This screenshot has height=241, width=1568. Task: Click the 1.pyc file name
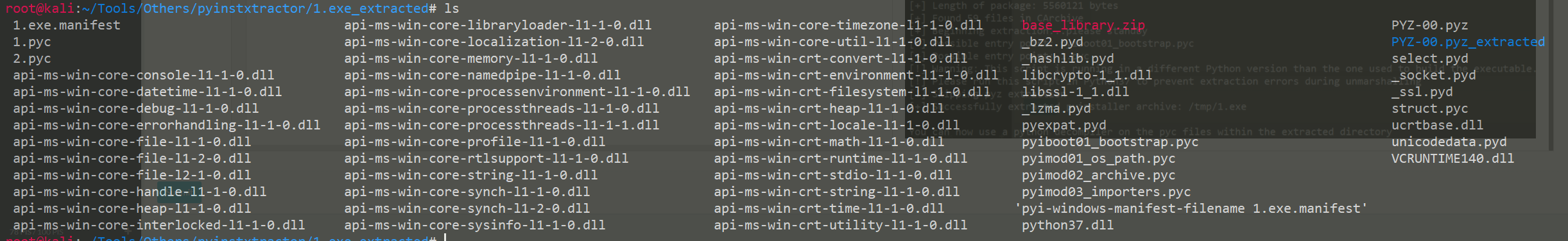click(x=32, y=42)
